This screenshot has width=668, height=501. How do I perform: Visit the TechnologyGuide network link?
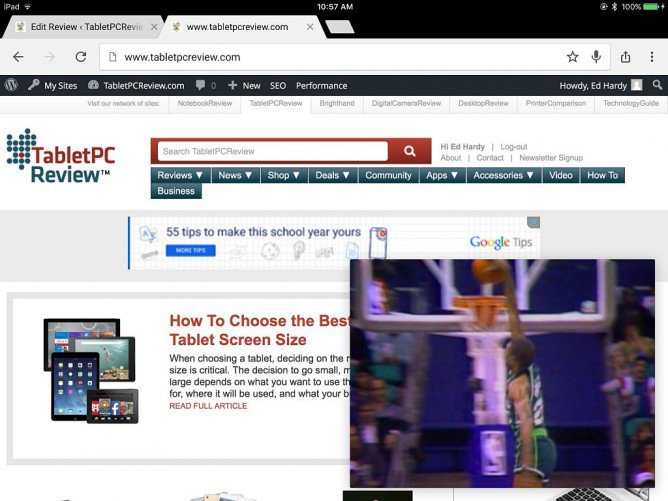tap(631, 104)
